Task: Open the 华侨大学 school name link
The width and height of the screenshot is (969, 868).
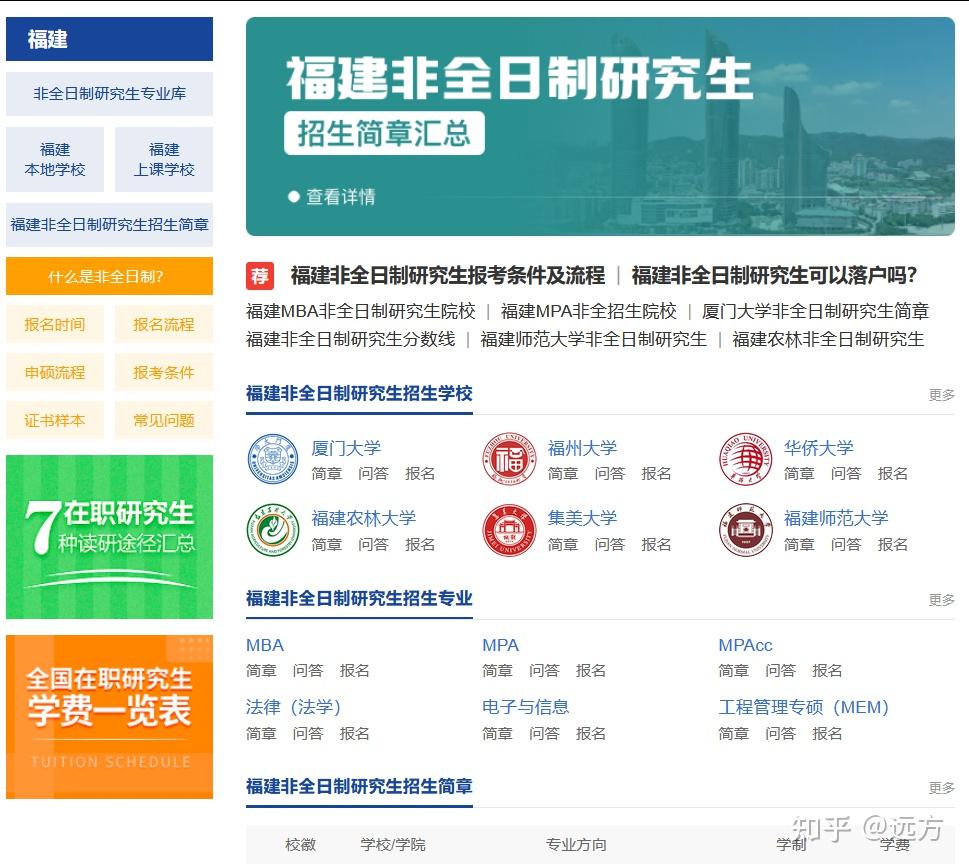Action: 819,448
